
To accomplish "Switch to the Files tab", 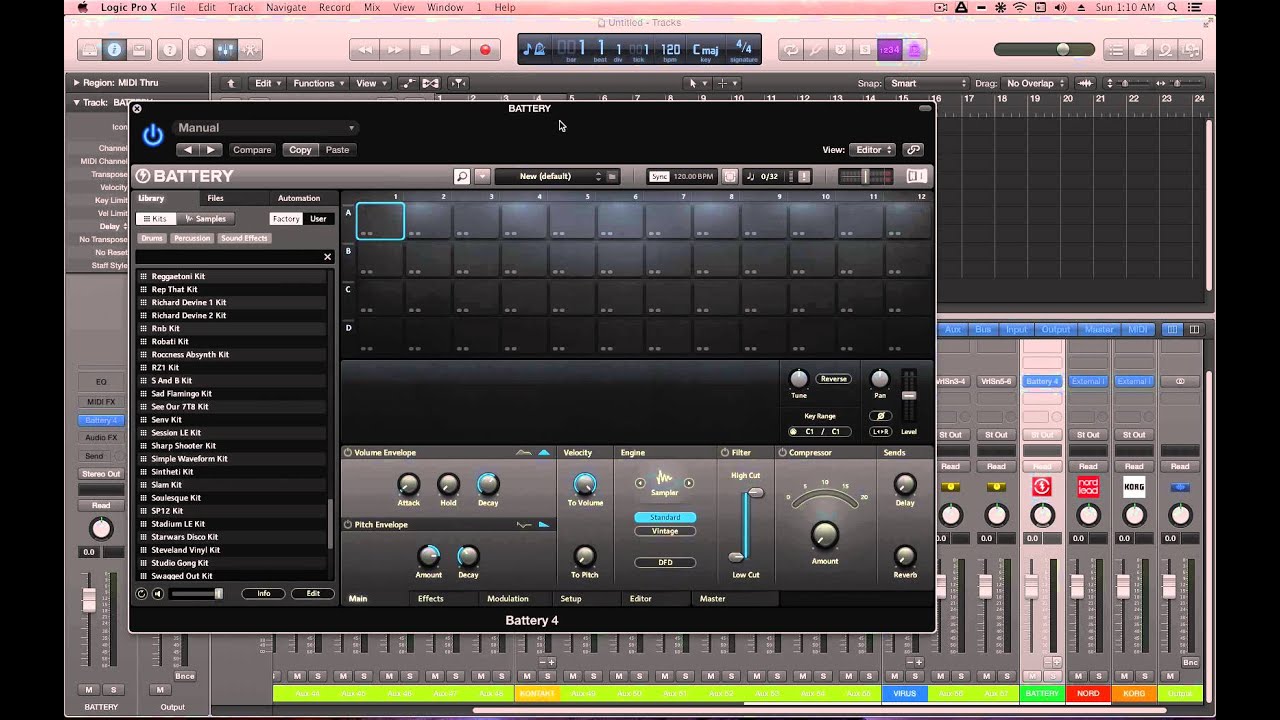I will 216,198.
